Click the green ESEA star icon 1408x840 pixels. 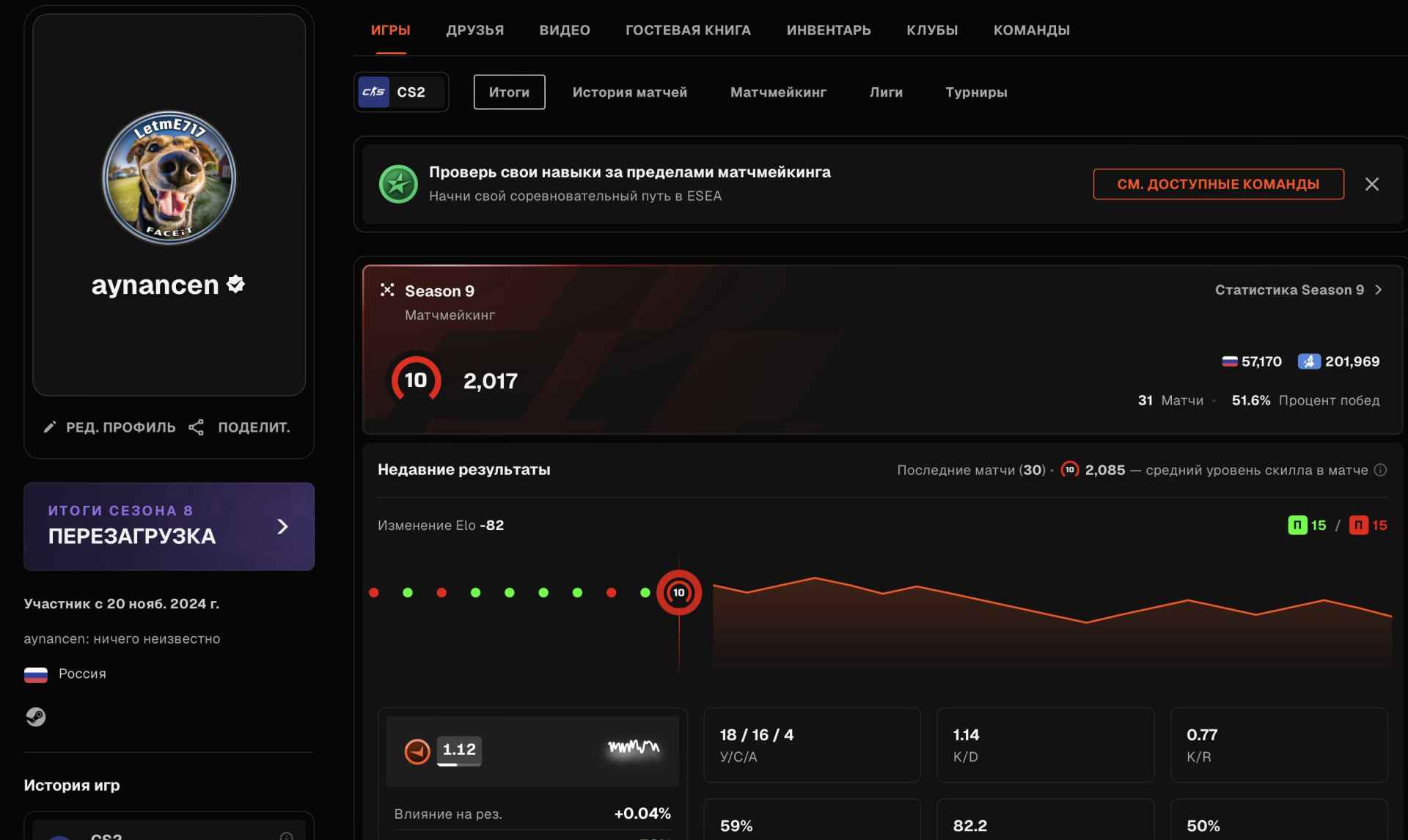tap(398, 184)
